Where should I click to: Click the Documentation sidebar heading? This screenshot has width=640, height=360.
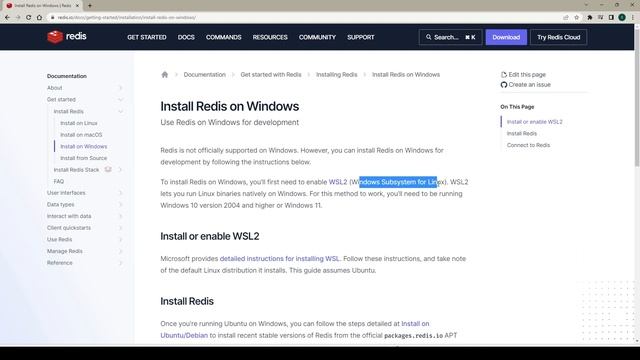67,76
